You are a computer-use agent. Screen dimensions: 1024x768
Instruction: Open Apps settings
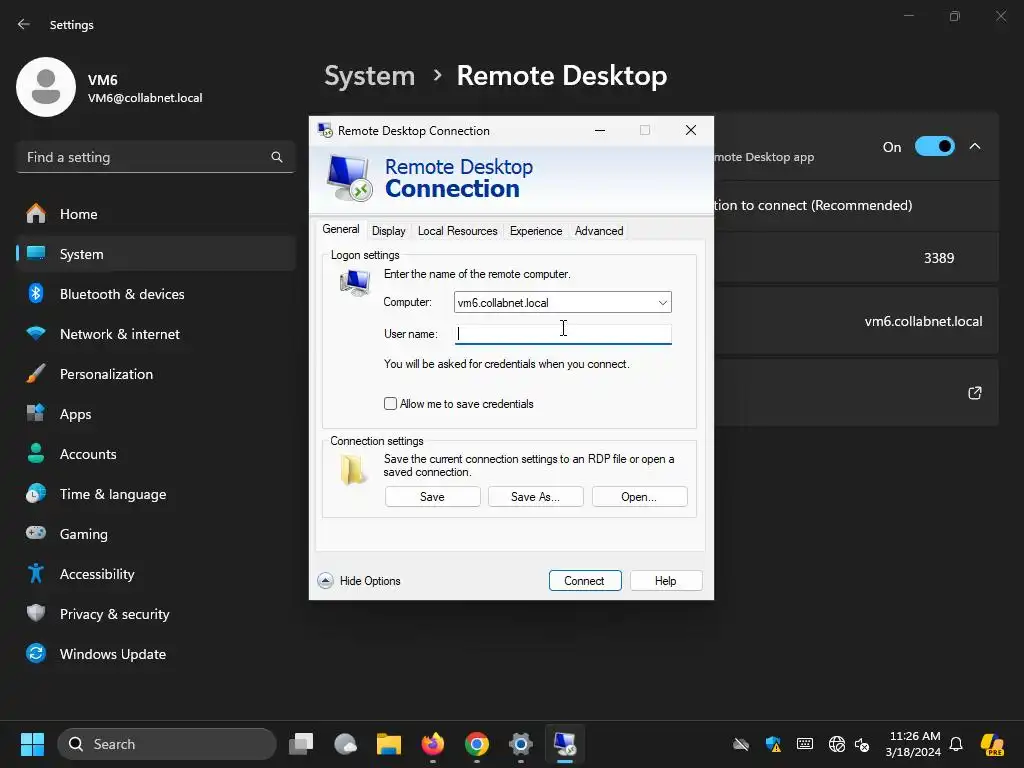click(x=155, y=414)
